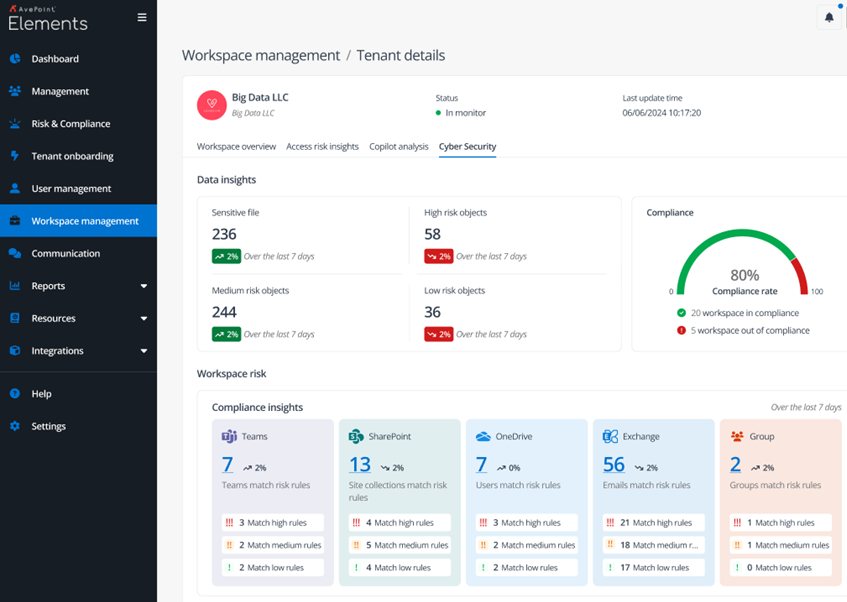Click Low risk objects red 2% badge
The image size is (847, 602).
pyautogui.click(x=439, y=335)
